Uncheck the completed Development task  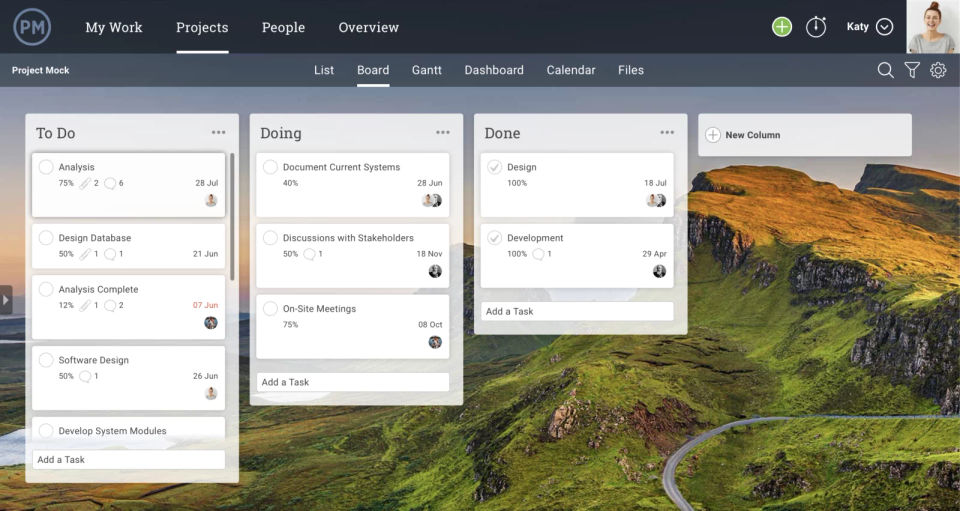point(495,237)
